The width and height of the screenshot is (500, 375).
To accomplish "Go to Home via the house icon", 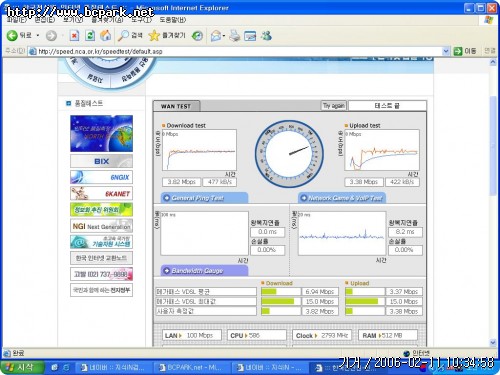I will (x=106, y=35).
